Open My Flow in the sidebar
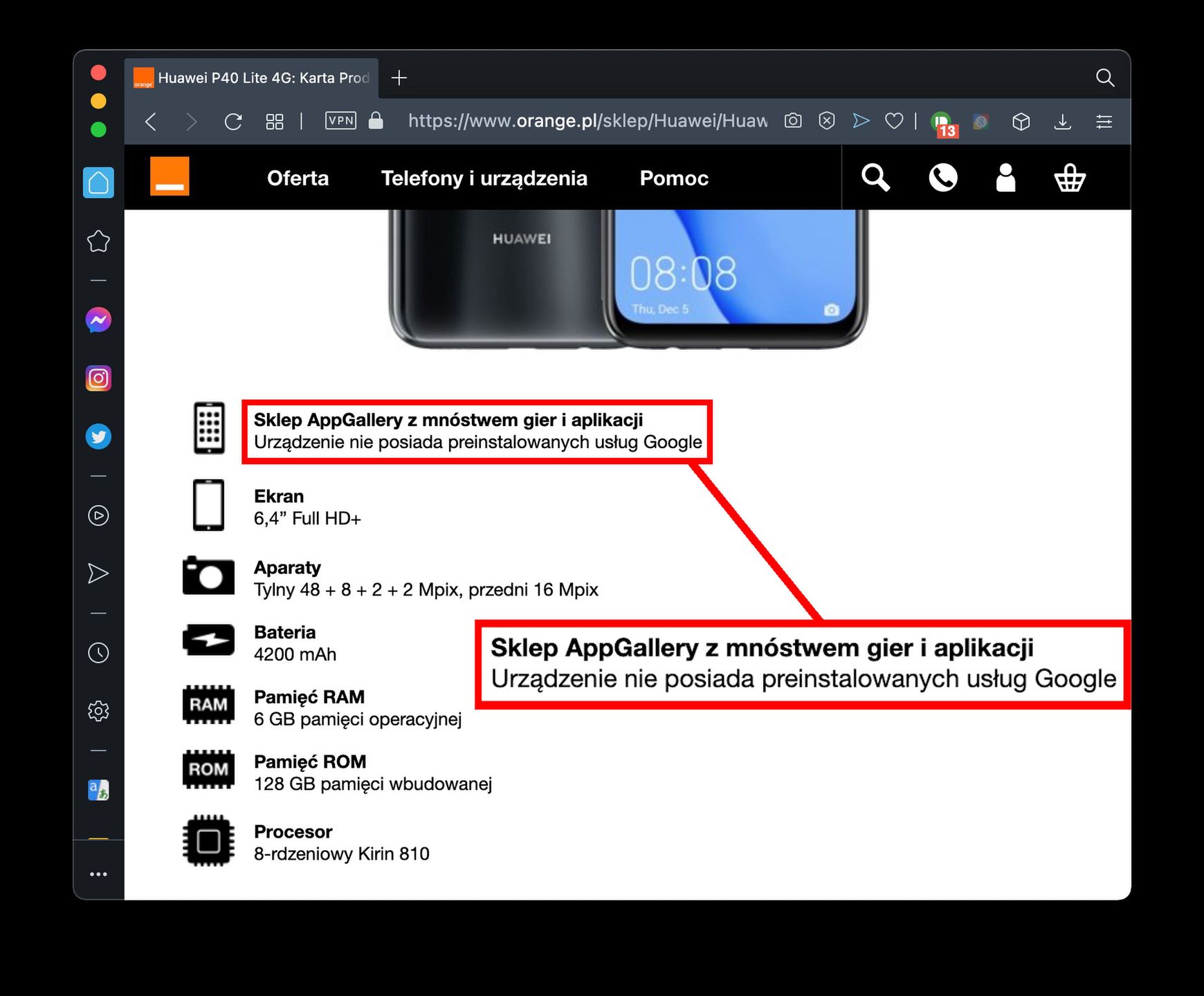The image size is (1204, 996). [x=98, y=573]
